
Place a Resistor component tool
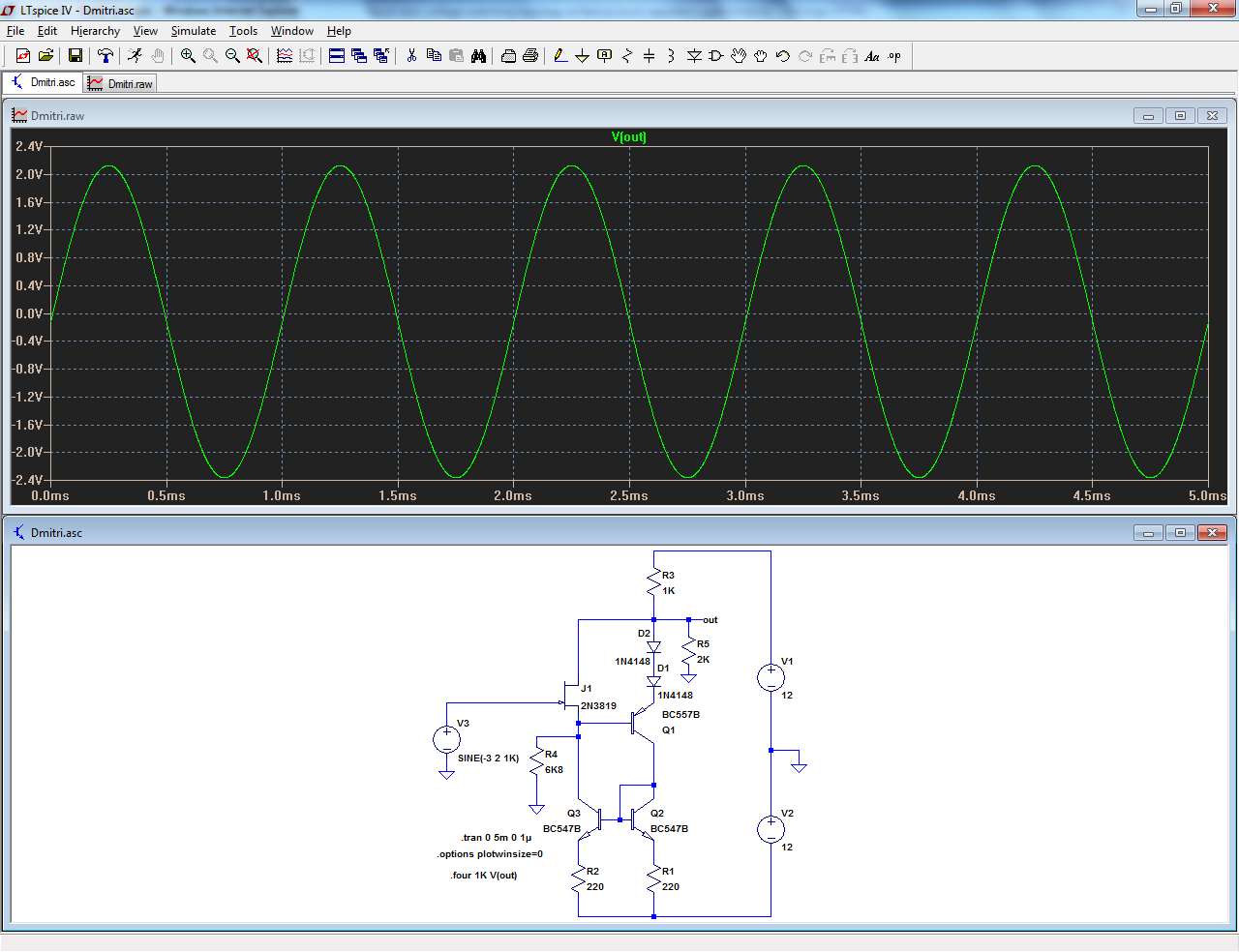627,56
